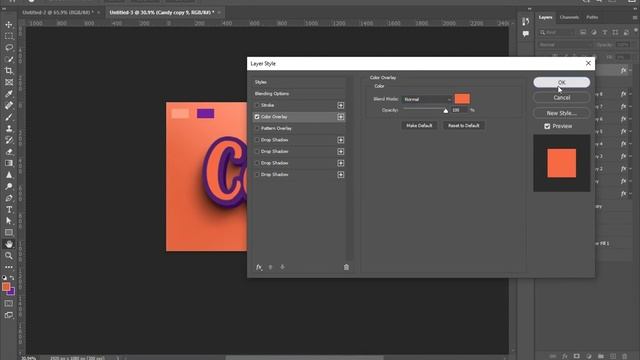Select the Rectangular Marquee tool
This screenshot has height=360, width=640.
9,36
